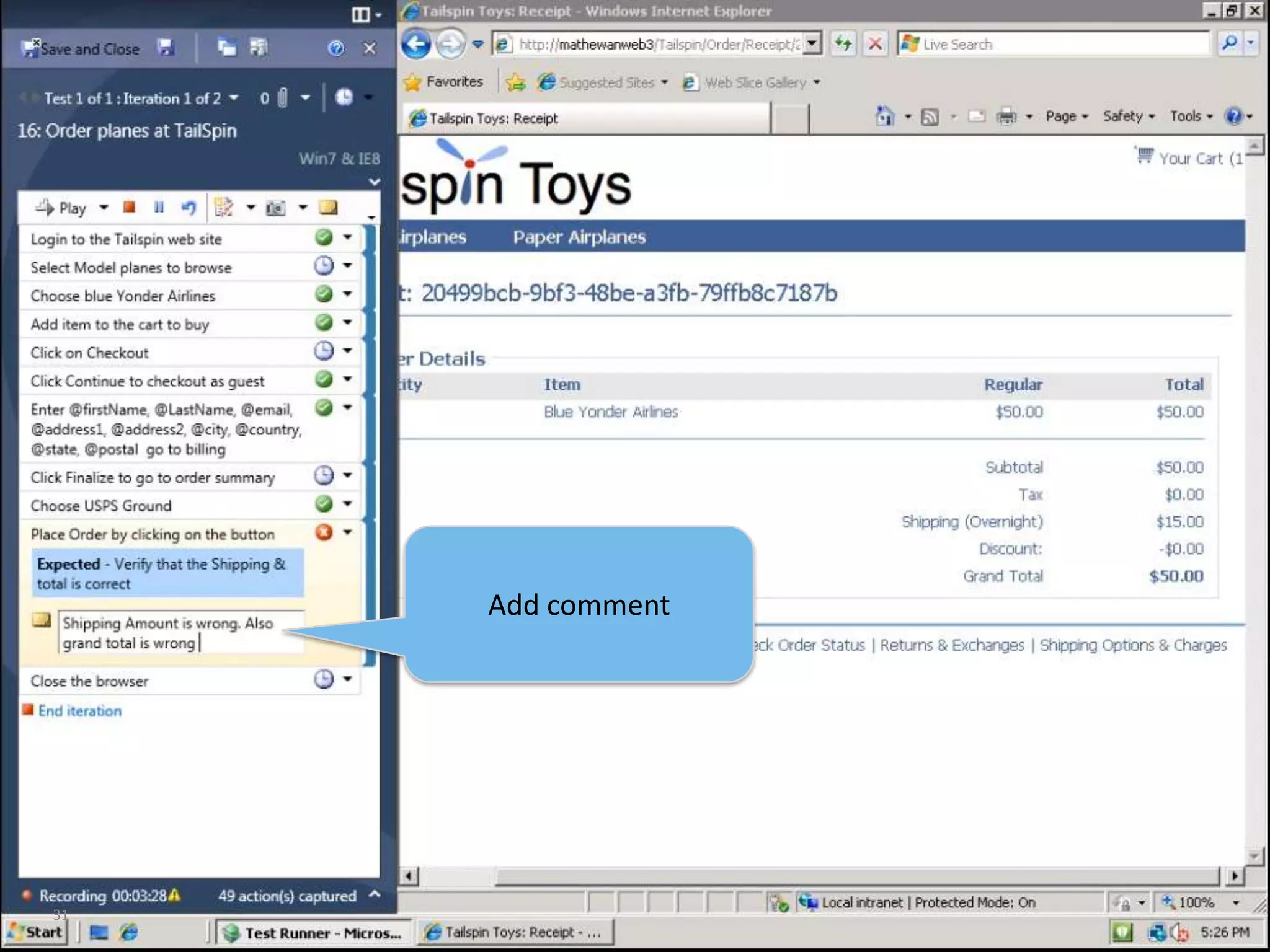Click the yellow comment note icon in toolbar
This screenshot has width=1270, height=952.
tap(328, 207)
